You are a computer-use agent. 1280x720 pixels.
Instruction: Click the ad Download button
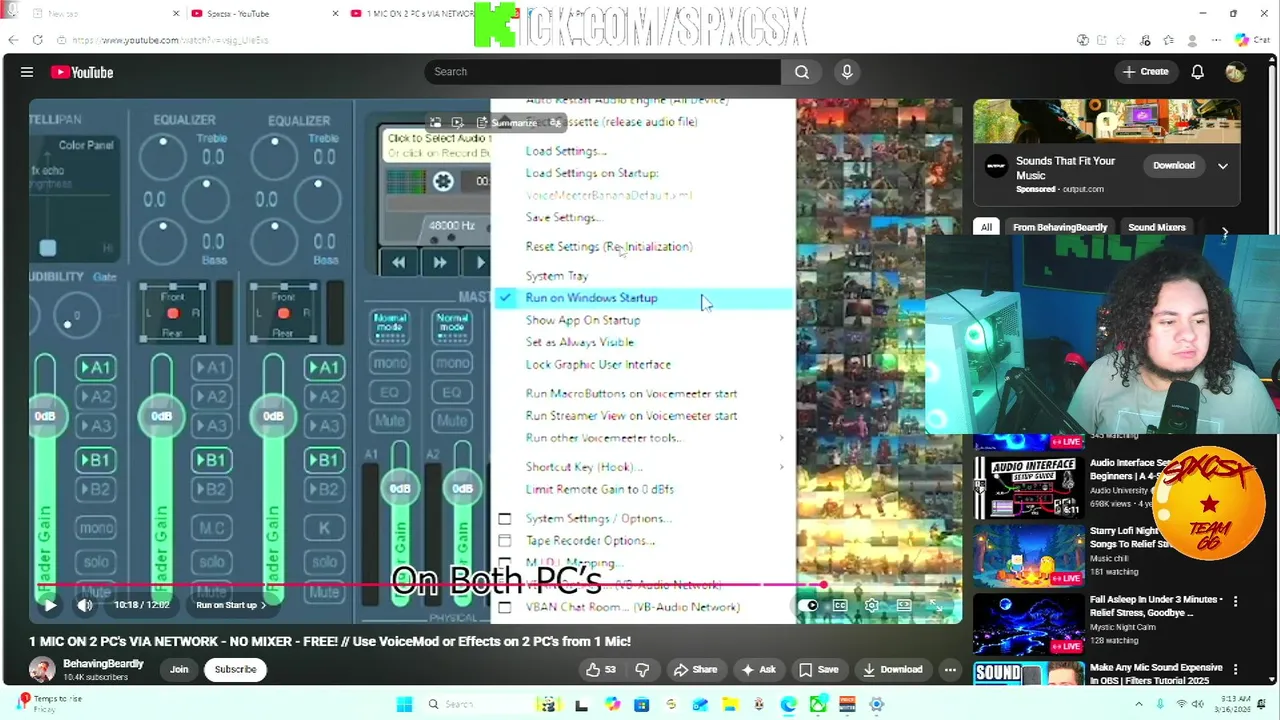[x=1173, y=166]
